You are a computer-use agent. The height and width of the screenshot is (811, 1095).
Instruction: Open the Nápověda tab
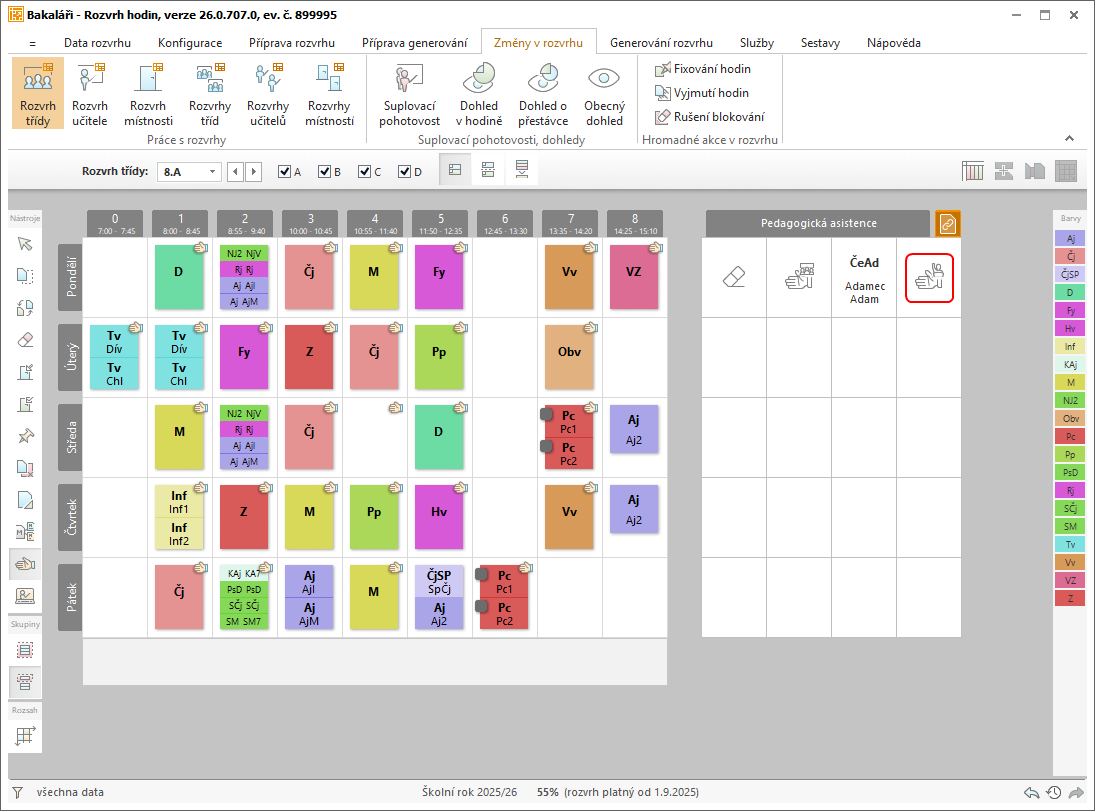click(893, 43)
